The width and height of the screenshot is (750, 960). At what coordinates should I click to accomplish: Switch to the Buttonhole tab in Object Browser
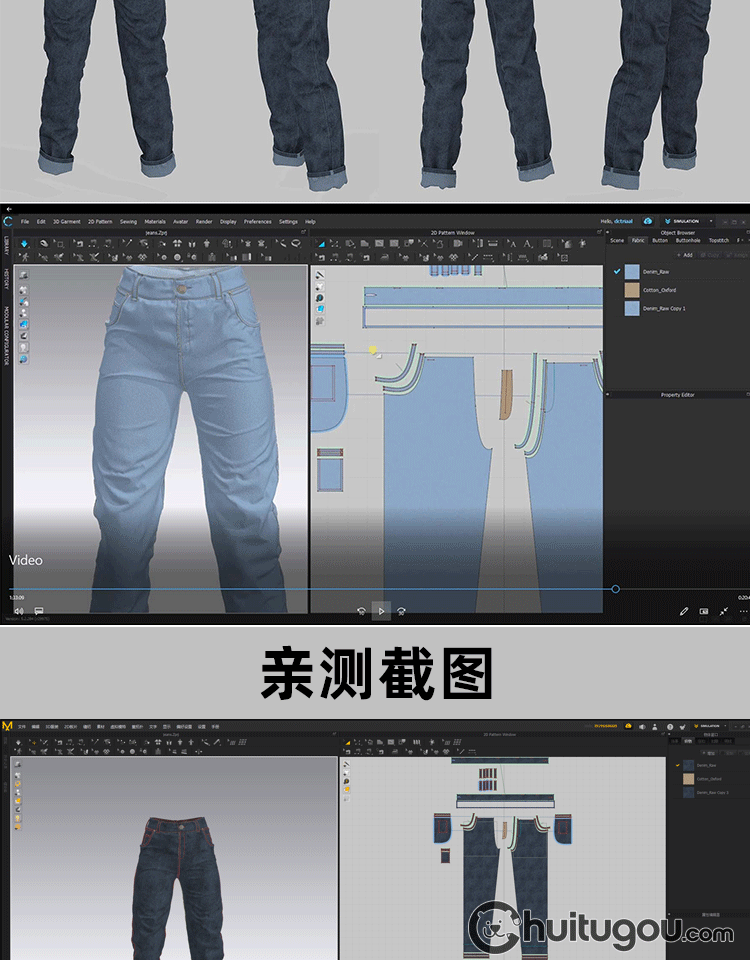688,241
